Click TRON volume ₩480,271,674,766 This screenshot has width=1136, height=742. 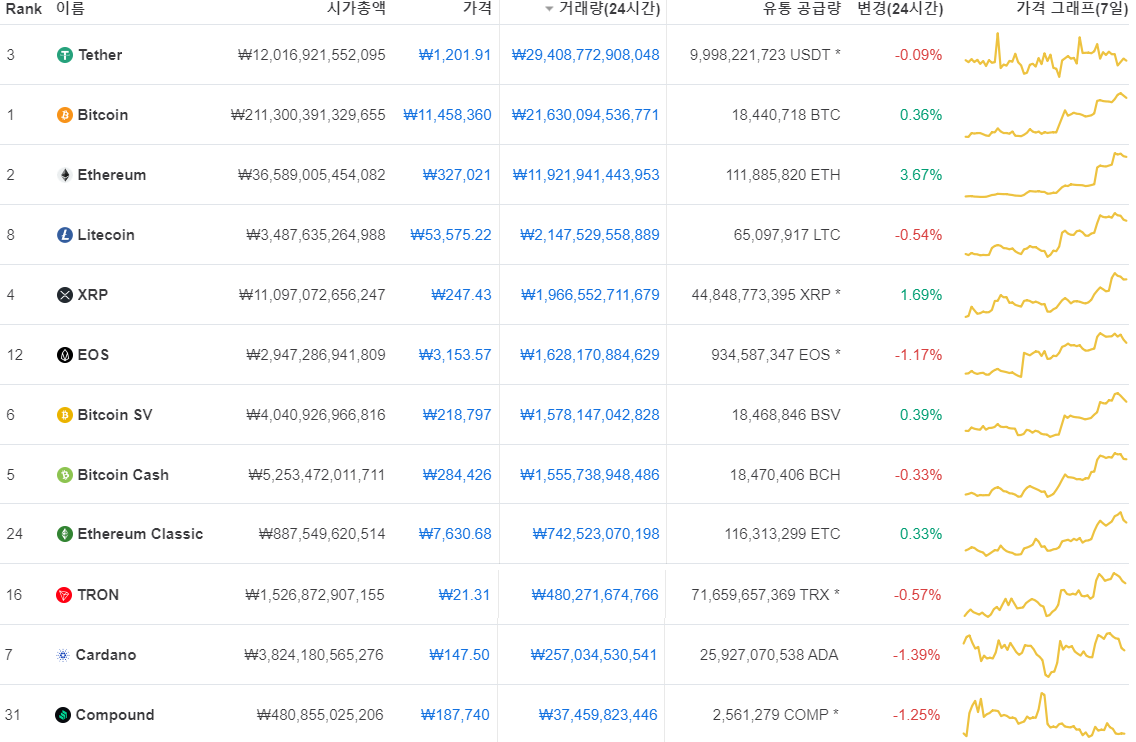point(595,595)
